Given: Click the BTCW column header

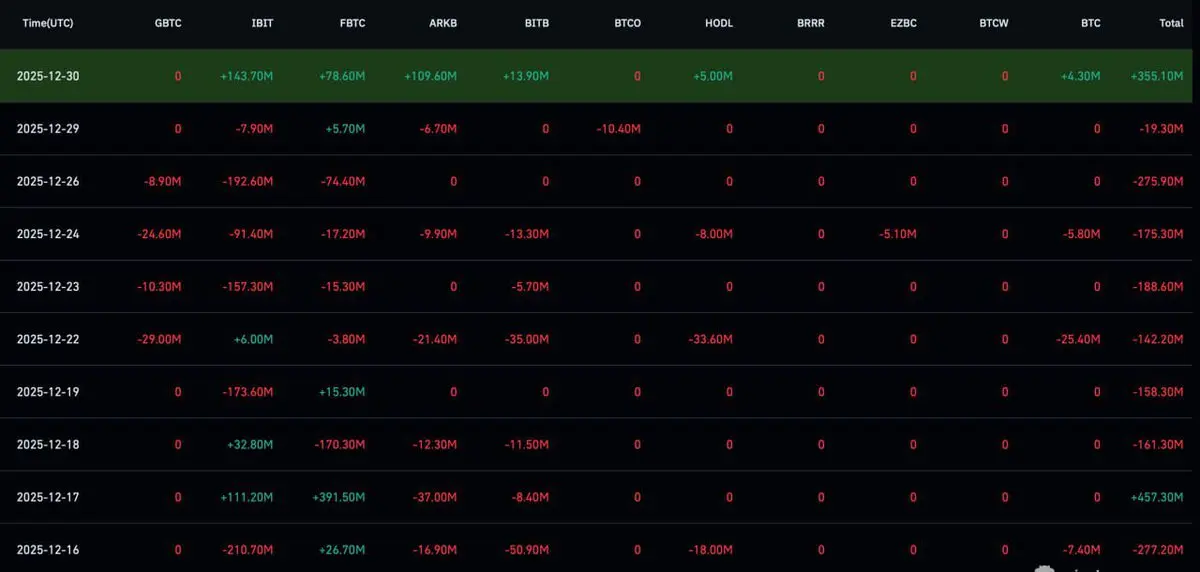Looking at the screenshot, I should [994, 23].
